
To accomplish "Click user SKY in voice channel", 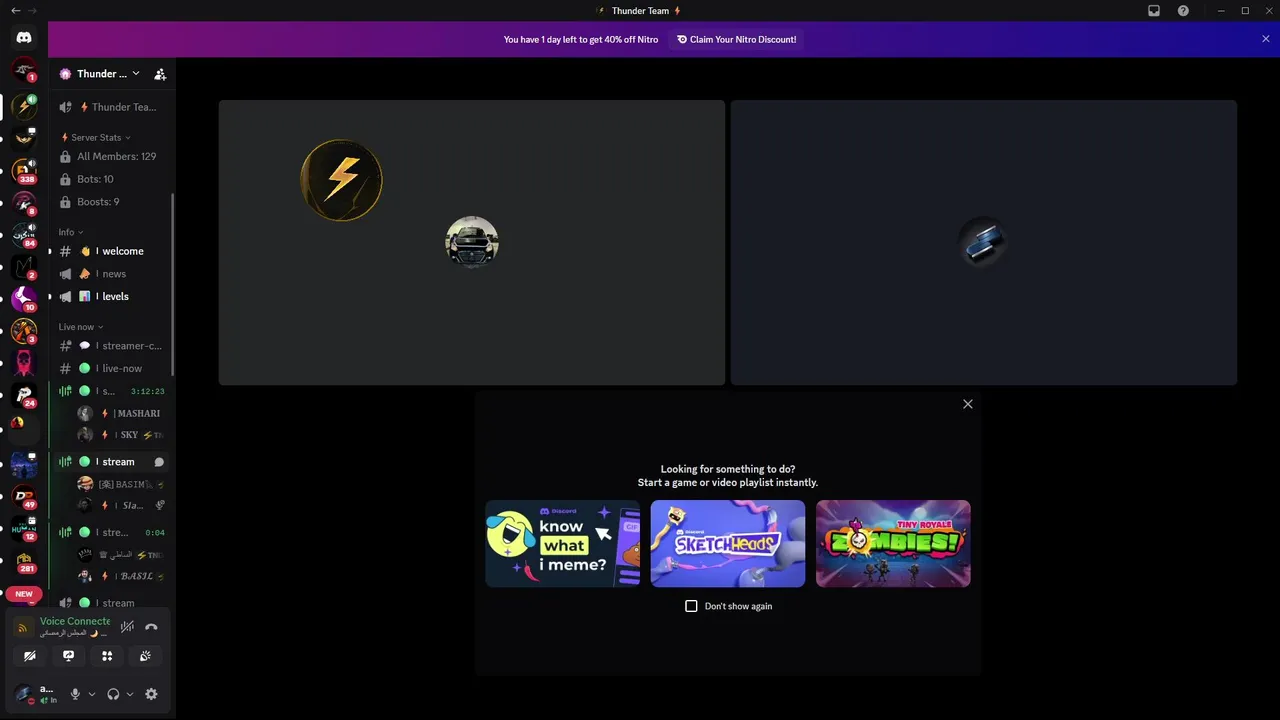I will click(x=120, y=435).
